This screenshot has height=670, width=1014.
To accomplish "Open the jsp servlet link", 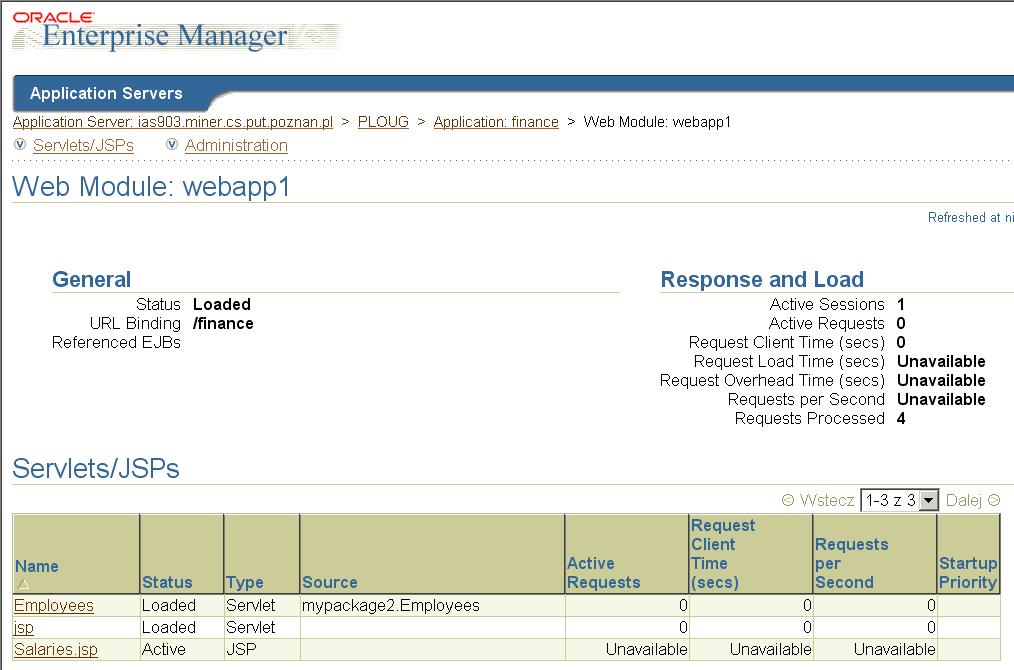I will 24,627.
